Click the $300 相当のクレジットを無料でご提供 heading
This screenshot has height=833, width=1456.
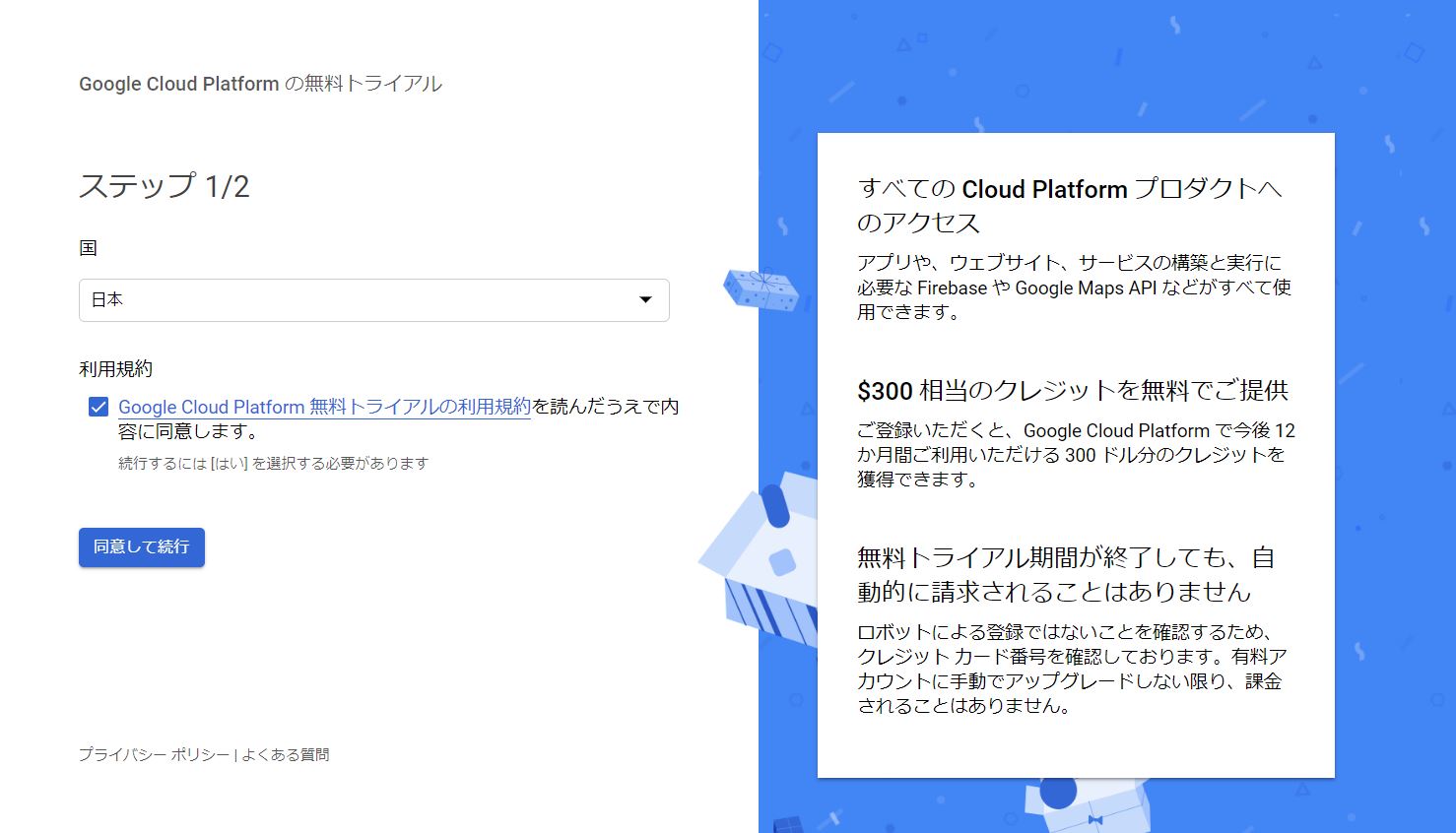point(1073,391)
